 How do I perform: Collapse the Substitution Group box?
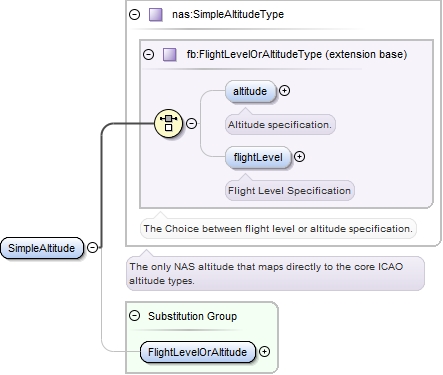(135, 315)
